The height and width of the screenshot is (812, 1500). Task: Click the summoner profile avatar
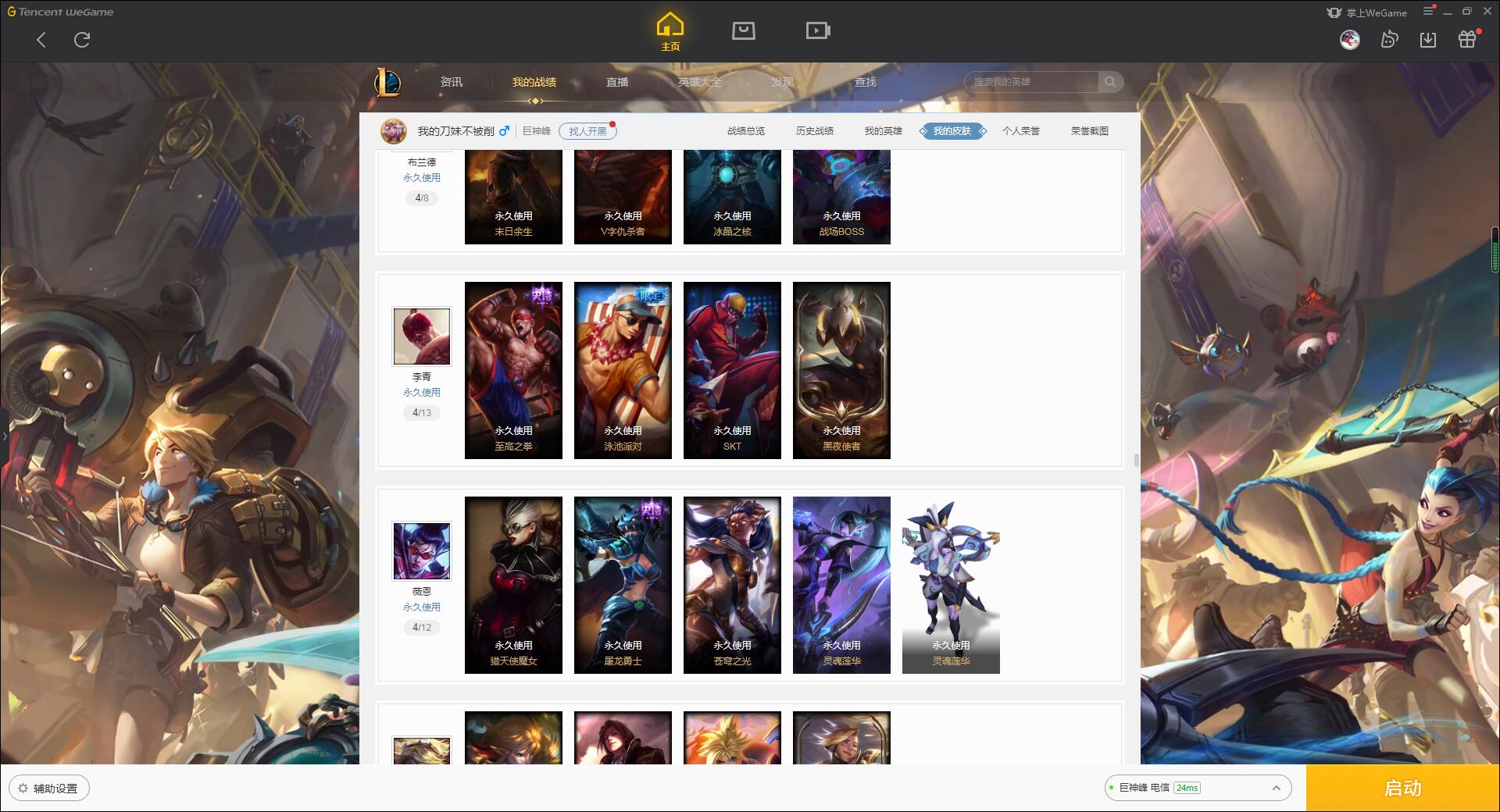click(394, 131)
